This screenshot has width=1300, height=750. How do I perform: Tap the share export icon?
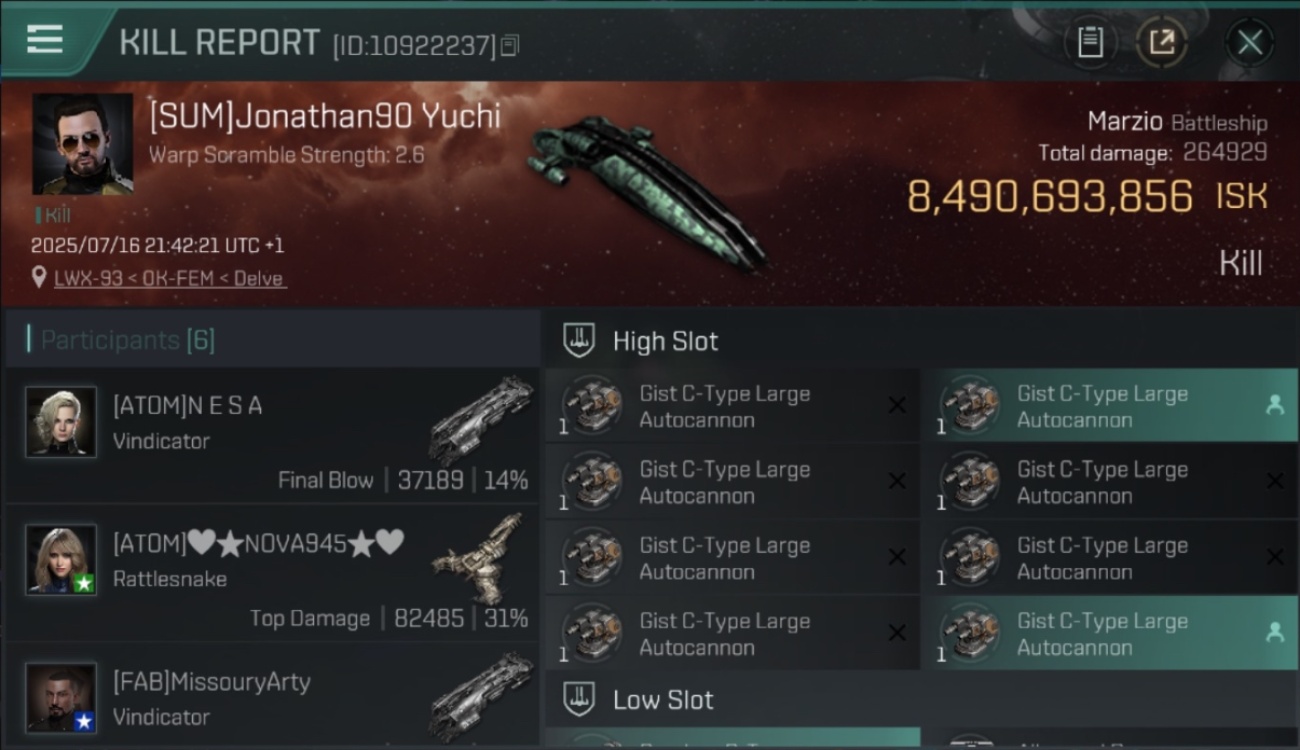[x=1162, y=42]
